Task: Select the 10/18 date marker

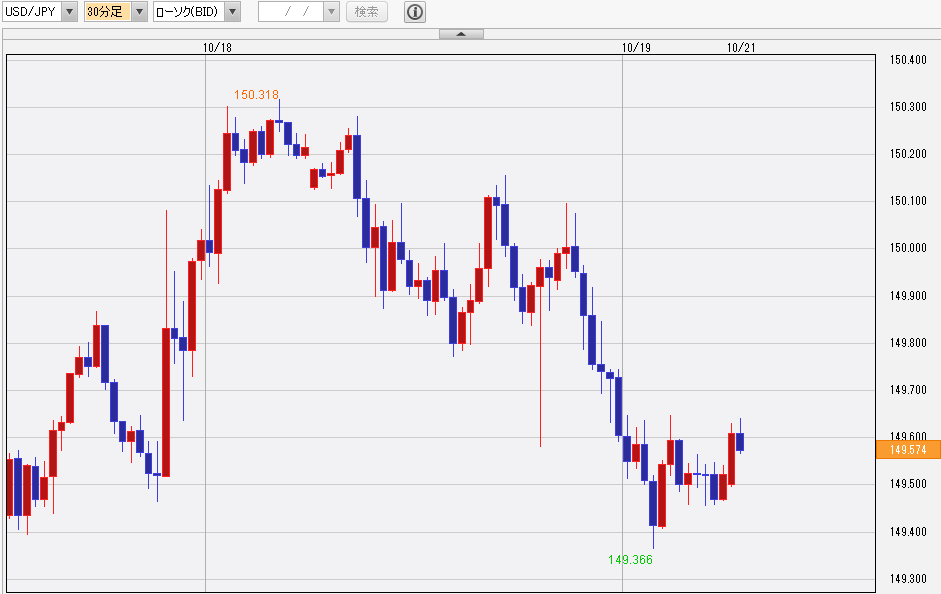Action: [217, 47]
